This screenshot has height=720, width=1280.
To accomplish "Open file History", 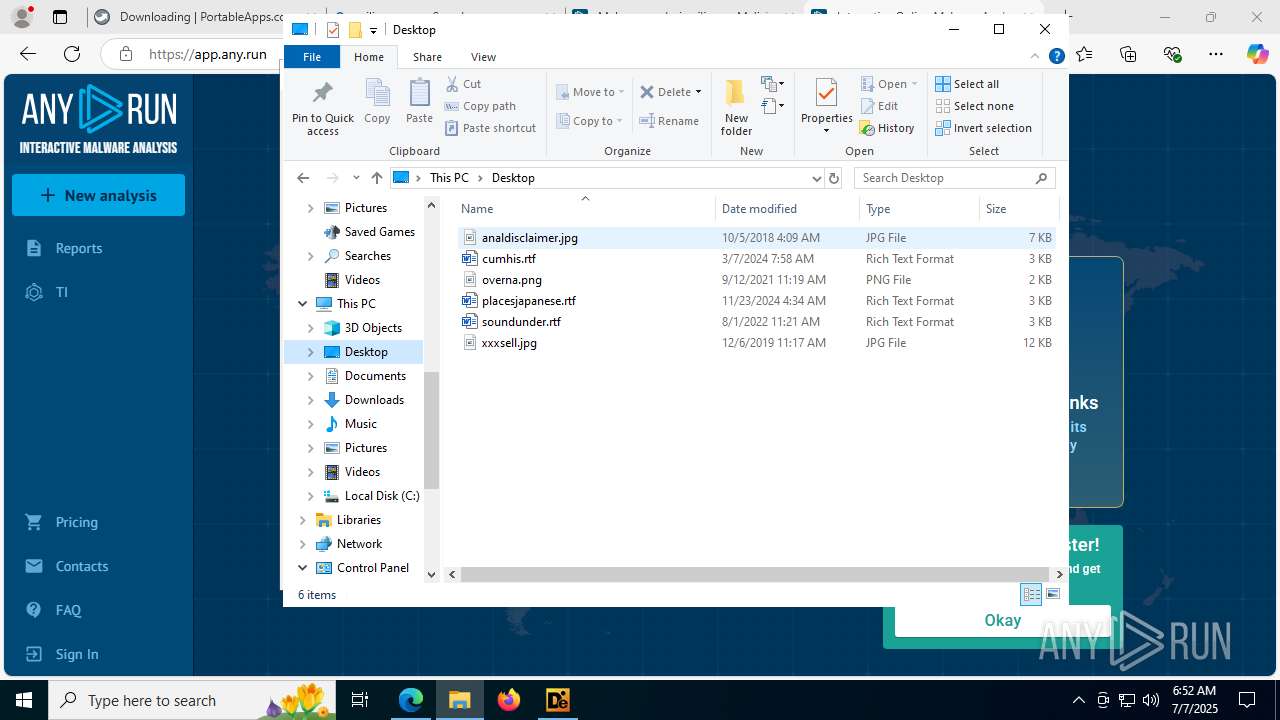I will [887, 128].
